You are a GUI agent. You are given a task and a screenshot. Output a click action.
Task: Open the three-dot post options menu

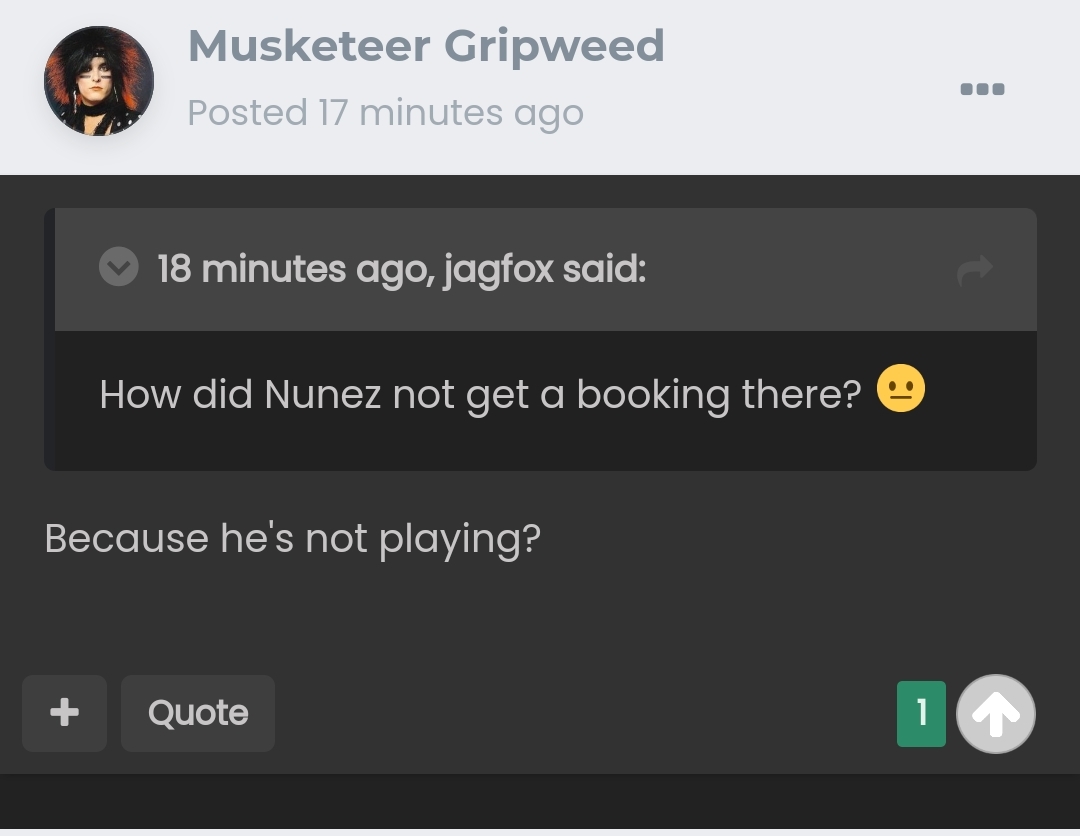pyautogui.click(x=983, y=89)
